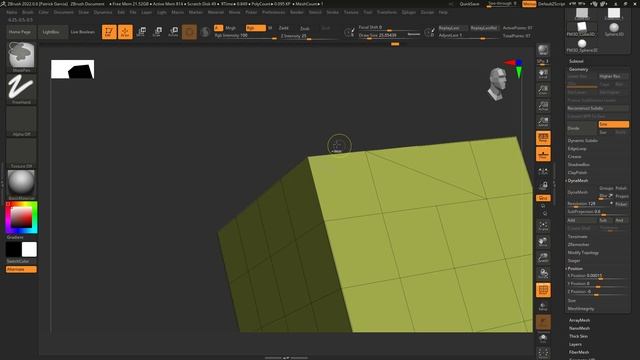Toggle the orange A button
Screen dimensions: 640x360
(x=218, y=28)
